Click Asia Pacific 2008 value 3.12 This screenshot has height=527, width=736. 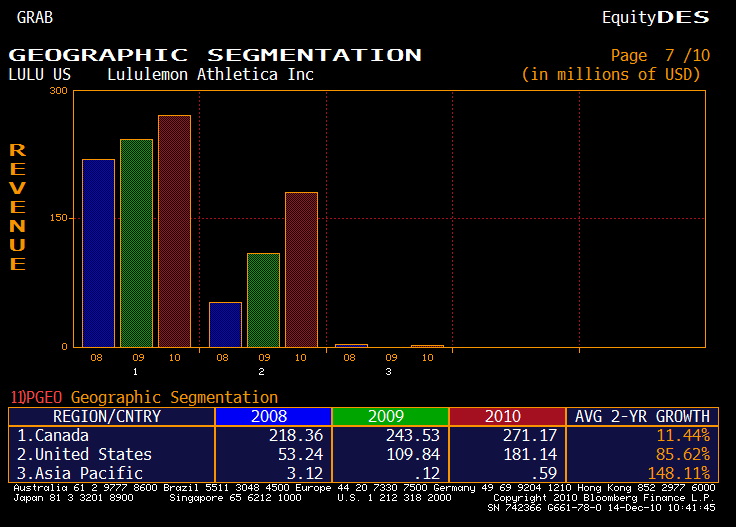coord(305,473)
